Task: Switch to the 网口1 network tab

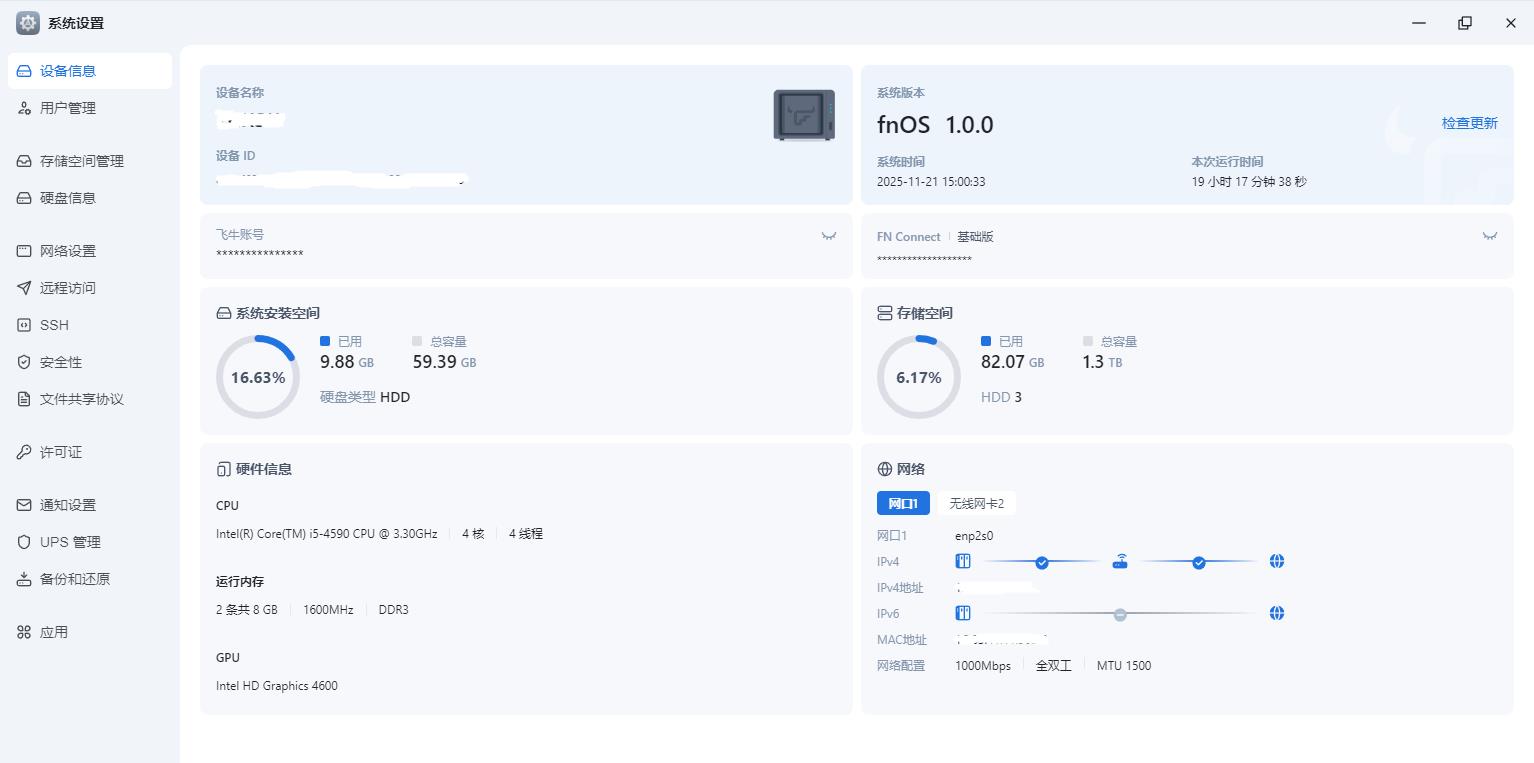Action: pos(903,503)
